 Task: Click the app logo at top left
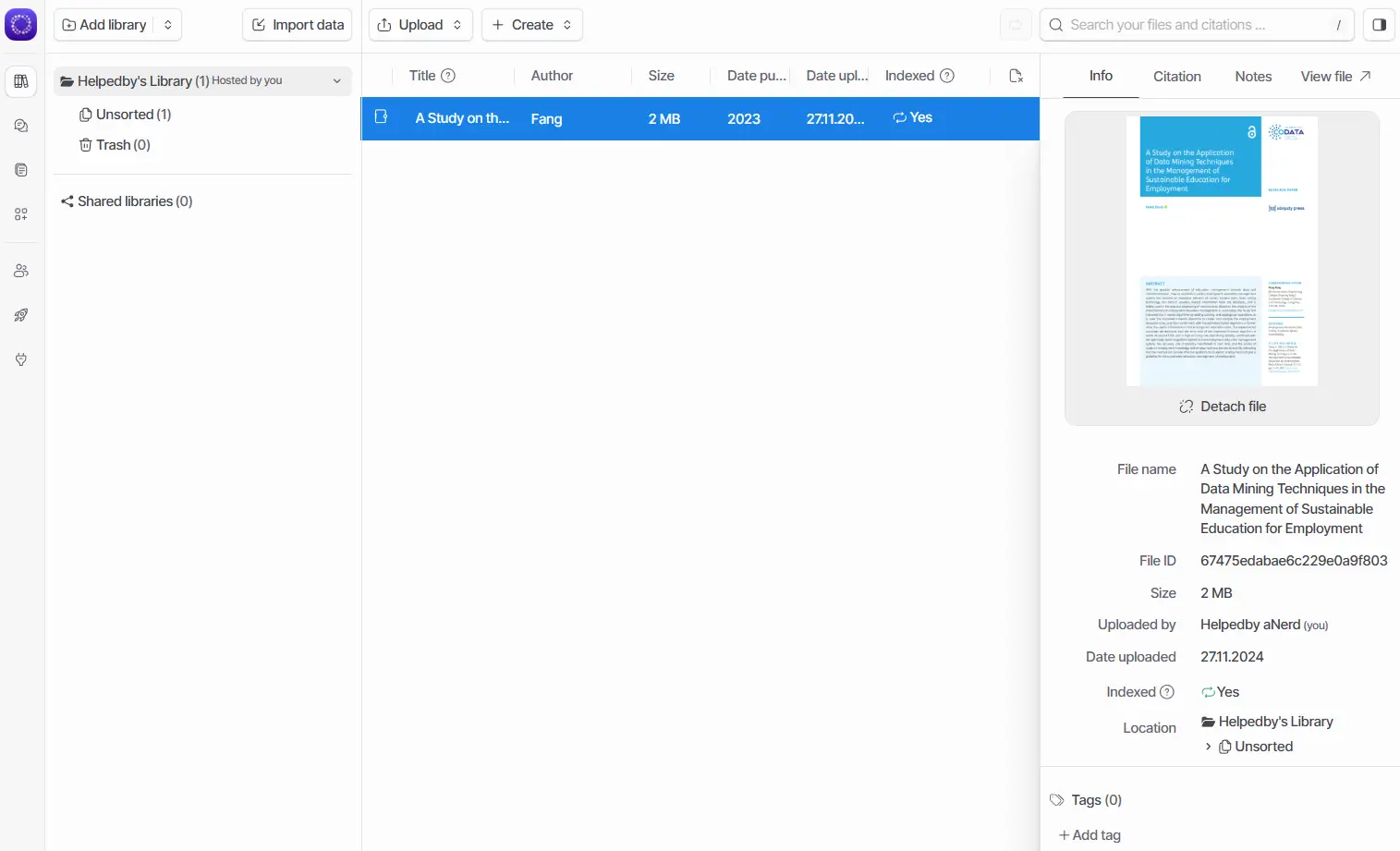pos(21,25)
